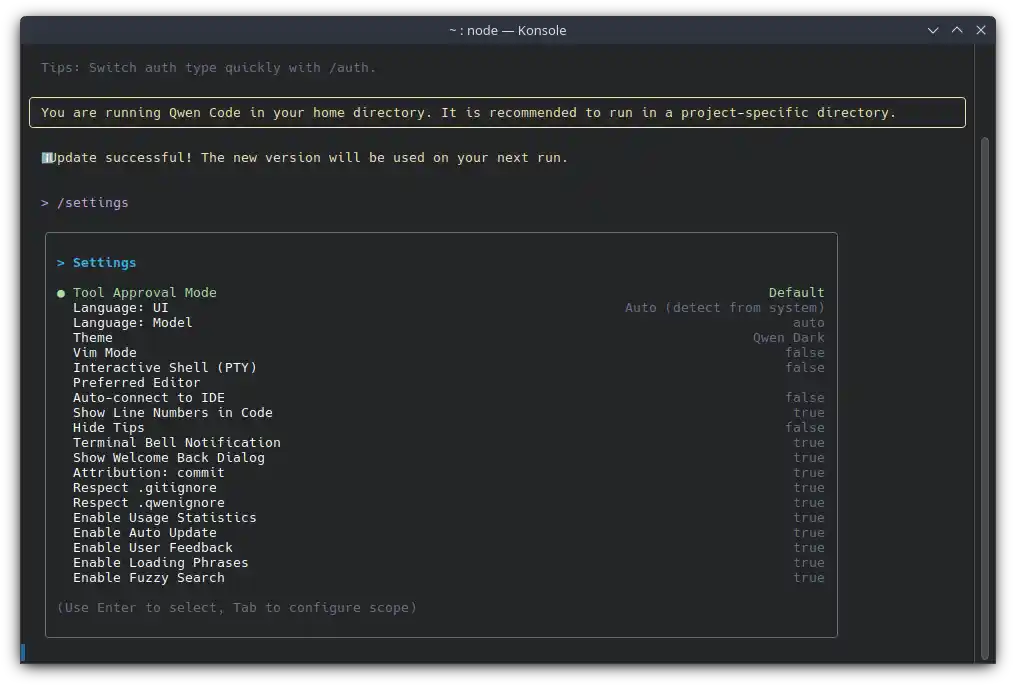The width and height of the screenshot is (1016, 688).
Task: Open the Tool Approval Mode setting
Action: tap(145, 292)
